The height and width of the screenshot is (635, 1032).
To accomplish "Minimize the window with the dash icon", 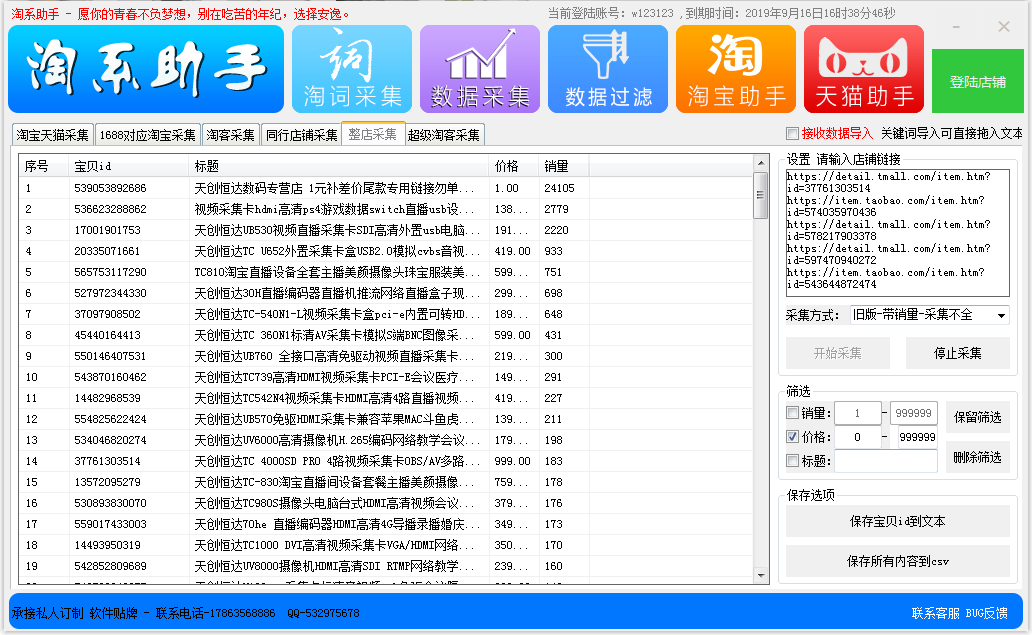I will pyautogui.click(x=969, y=28).
